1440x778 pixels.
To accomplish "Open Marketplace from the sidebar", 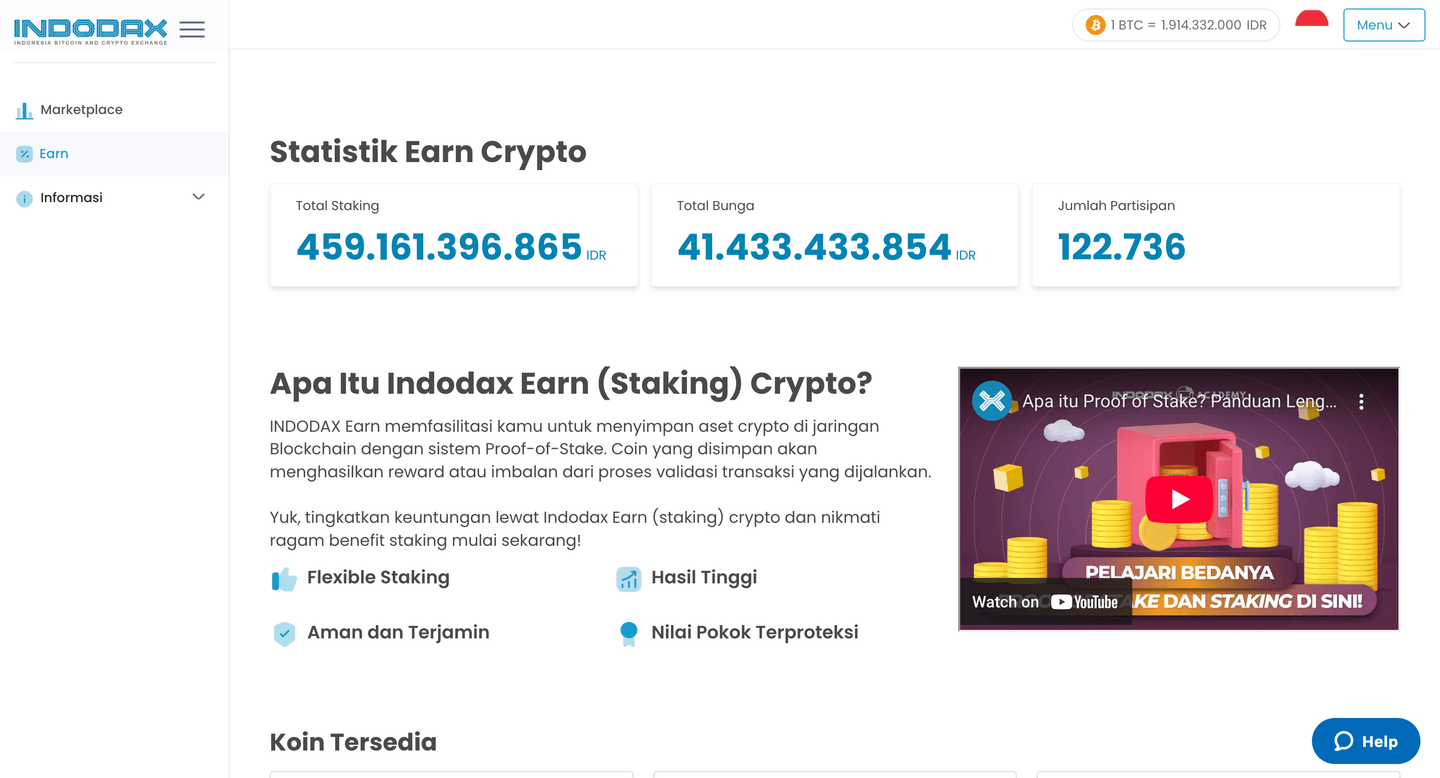I will (x=81, y=110).
